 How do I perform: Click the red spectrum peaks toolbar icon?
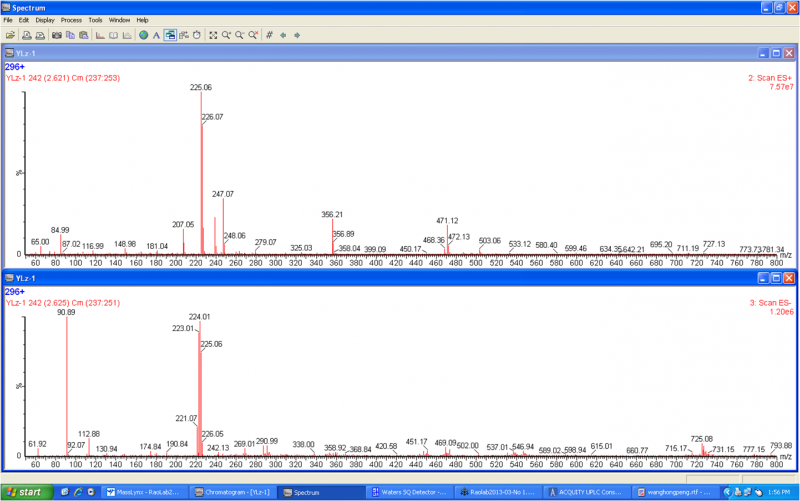coord(101,35)
